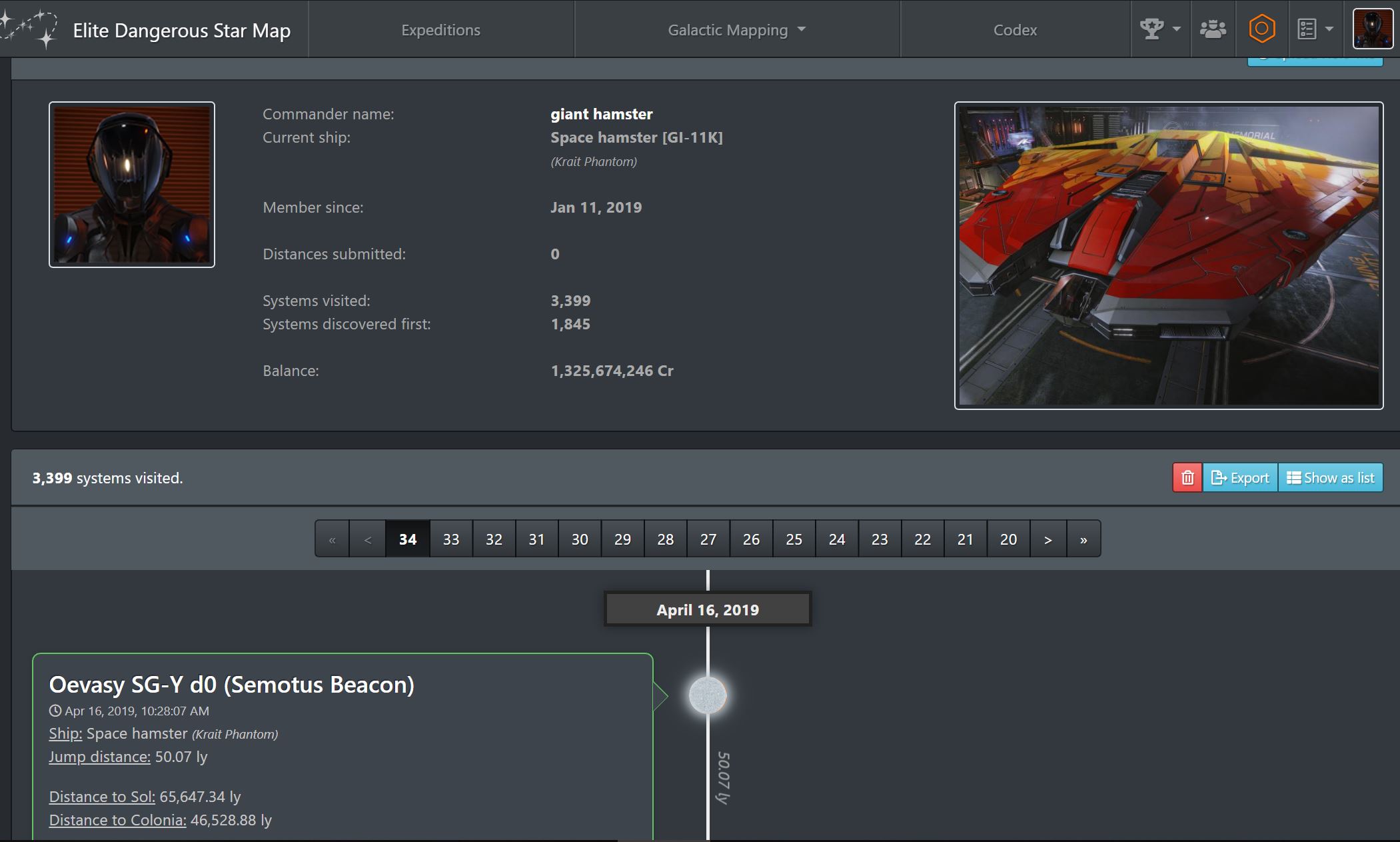The image size is (1400, 842).
Task: Open the Codex menu
Action: tap(1015, 30)
